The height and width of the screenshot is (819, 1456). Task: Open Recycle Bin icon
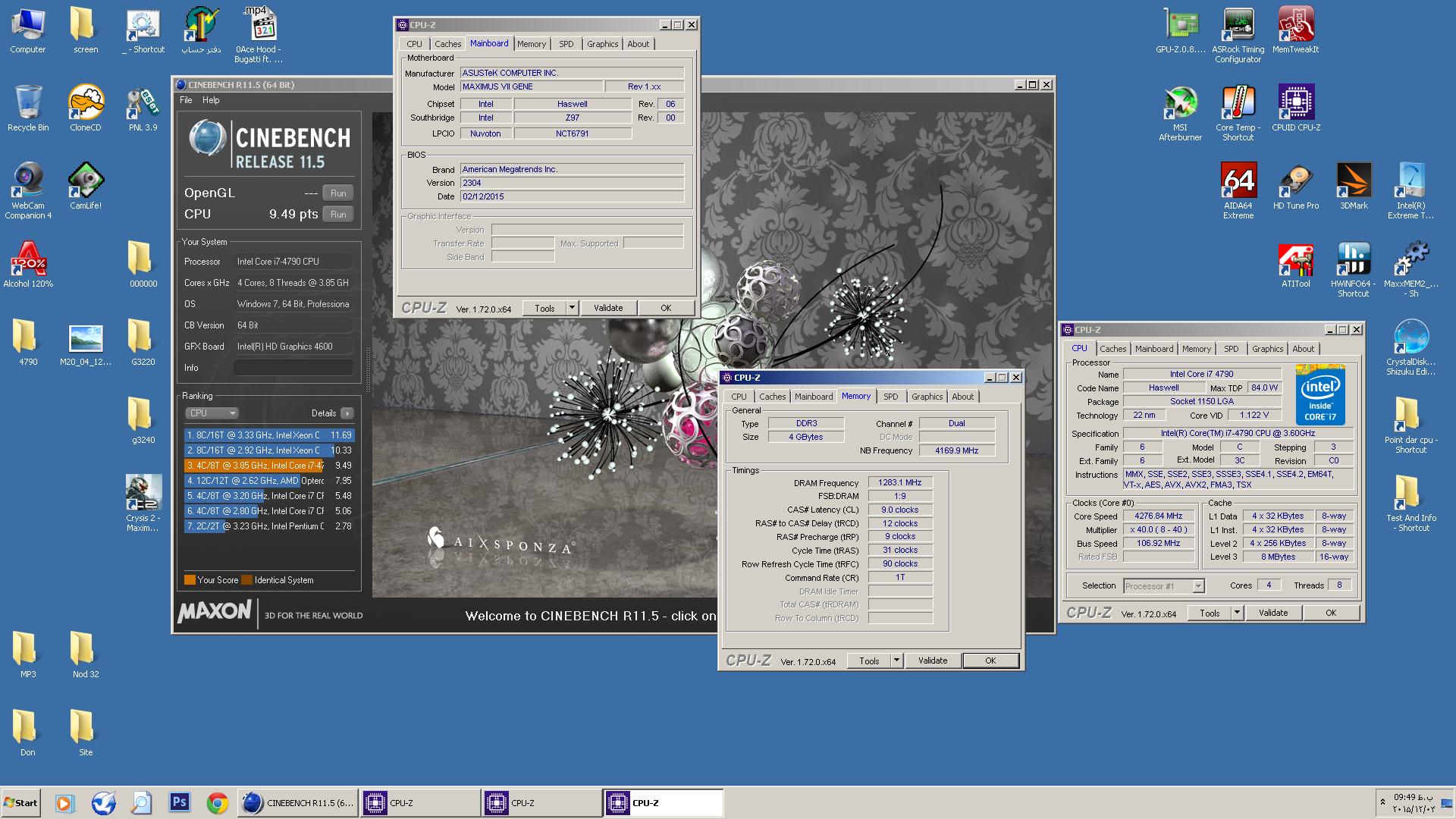pos(28,109)
